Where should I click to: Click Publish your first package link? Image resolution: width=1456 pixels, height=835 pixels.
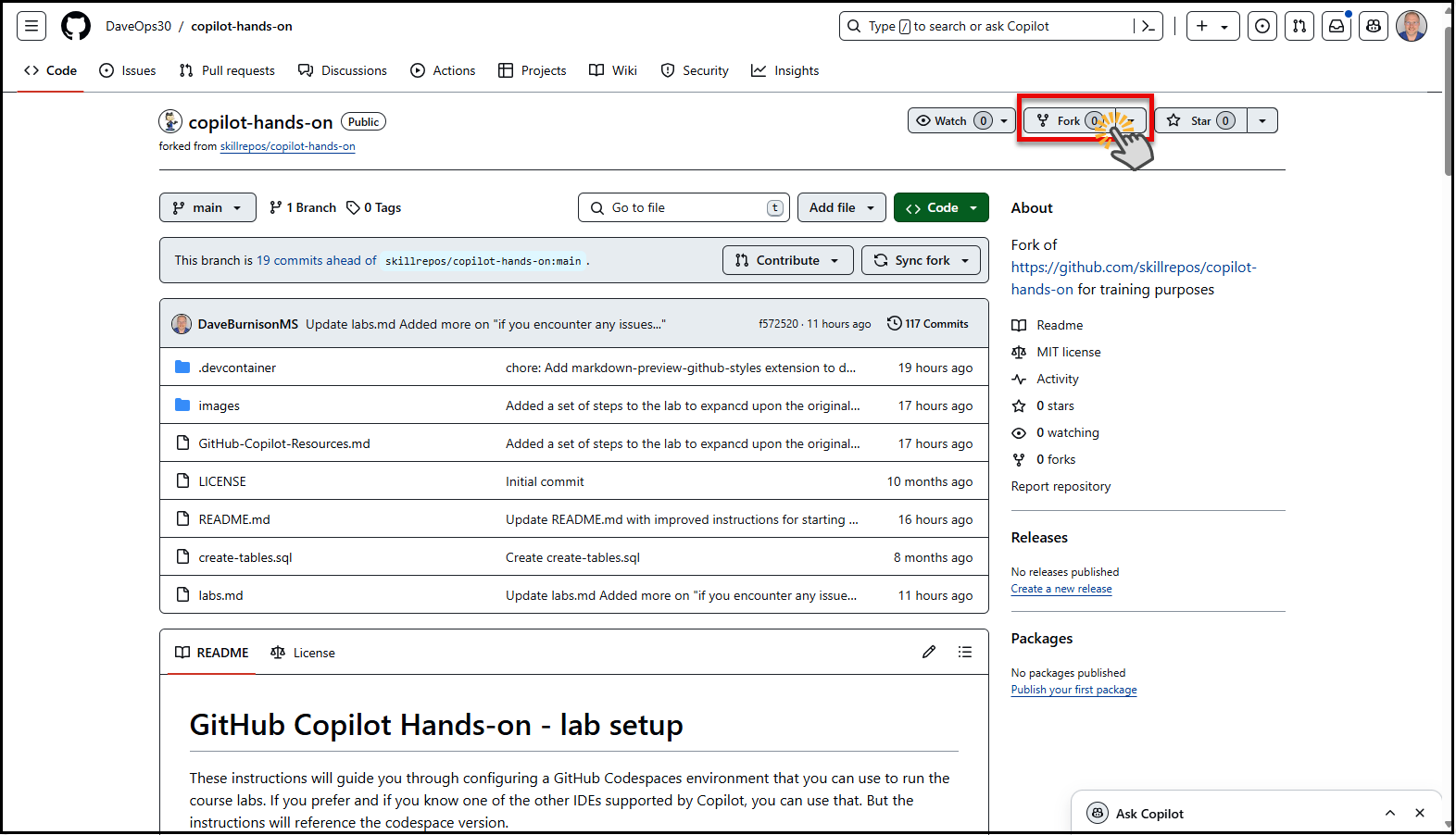[1073, 690]
